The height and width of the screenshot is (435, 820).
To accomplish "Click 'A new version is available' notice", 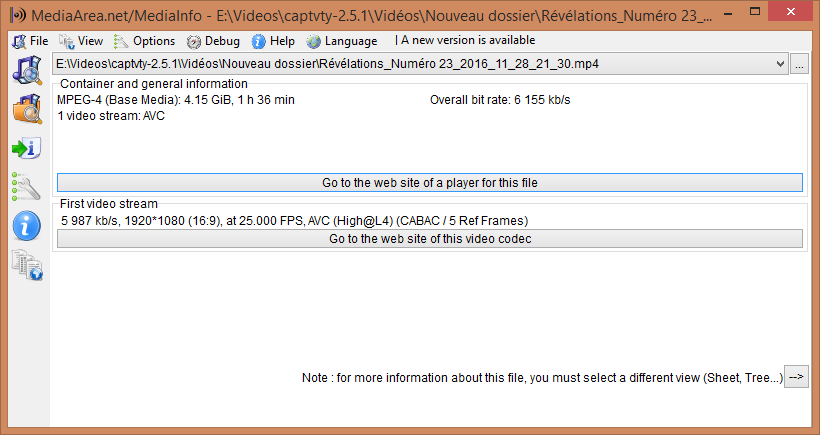I will 468,41.
